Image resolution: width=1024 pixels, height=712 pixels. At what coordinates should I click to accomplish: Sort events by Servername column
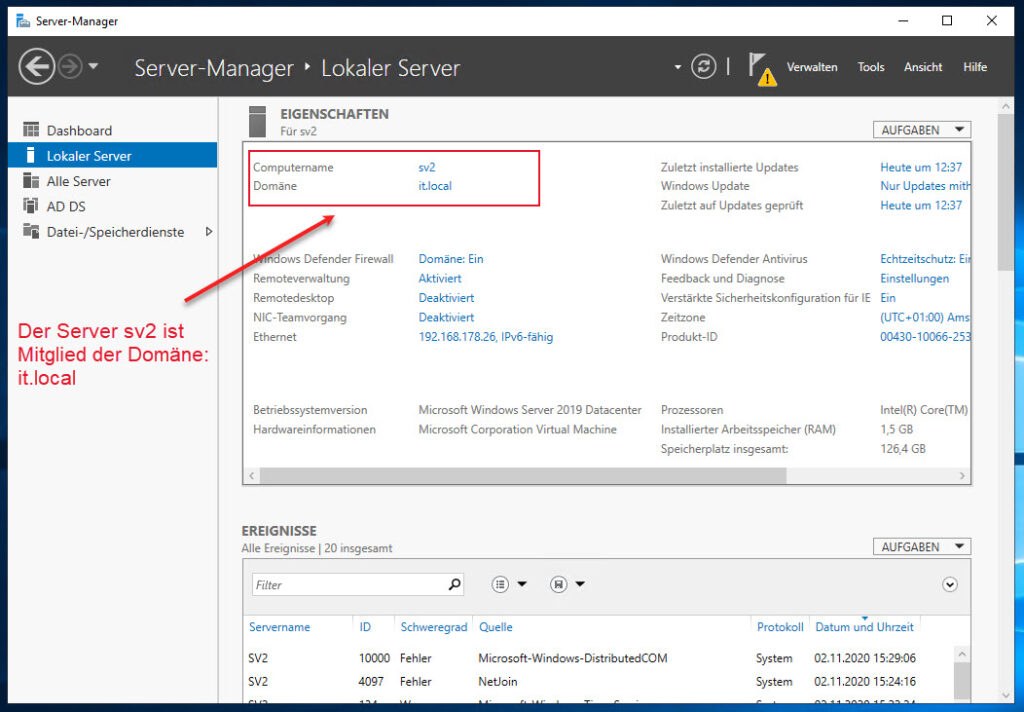click(280, 627)
